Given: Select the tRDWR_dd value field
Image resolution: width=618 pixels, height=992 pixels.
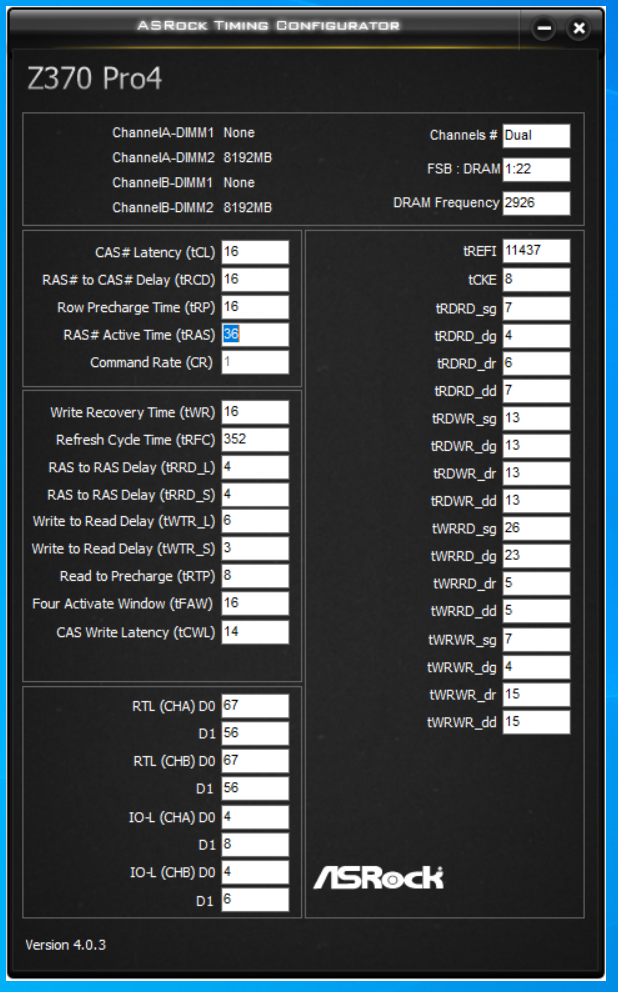Looking at the screenshot, I should tap(536, 501).
